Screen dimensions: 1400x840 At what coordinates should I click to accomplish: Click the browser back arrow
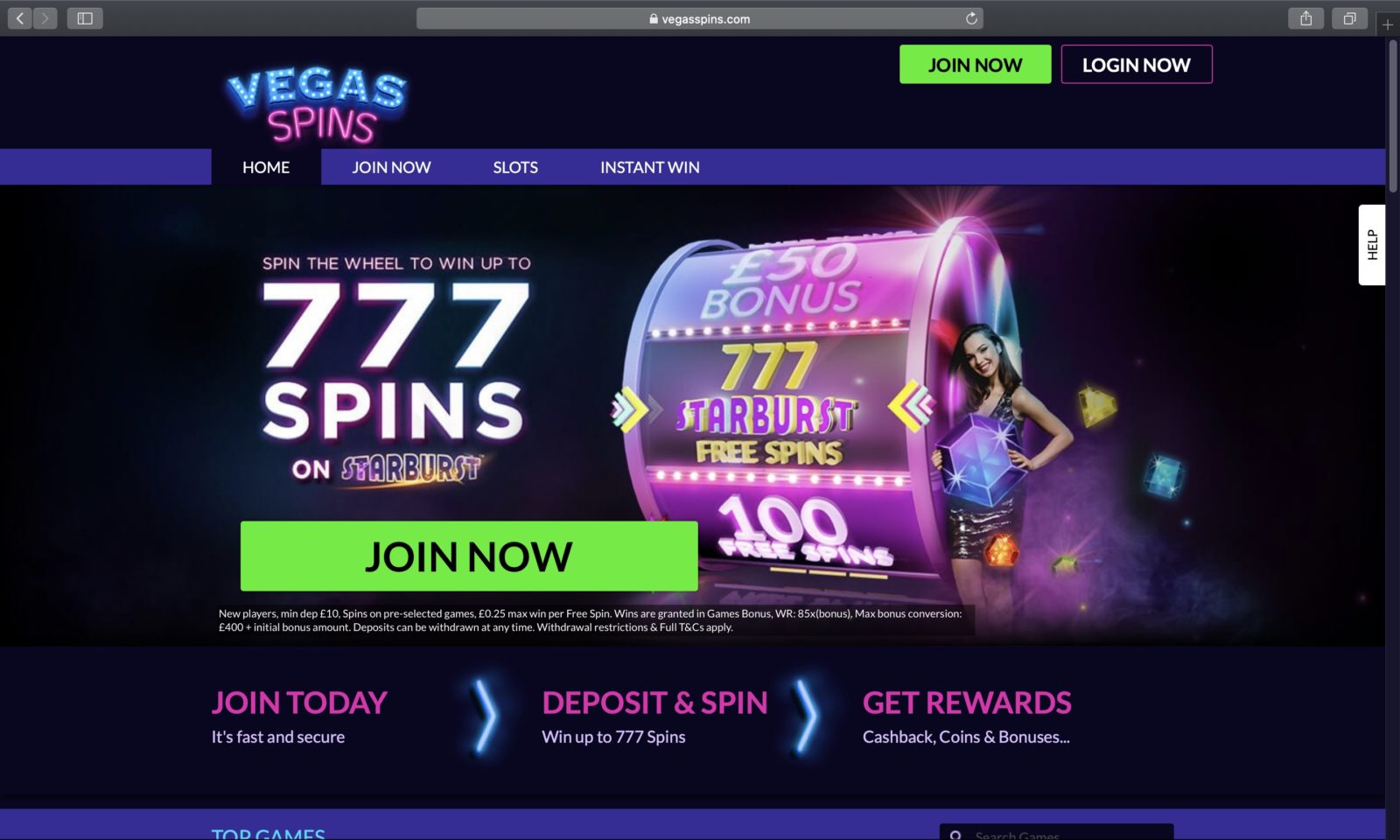[20, 18]
